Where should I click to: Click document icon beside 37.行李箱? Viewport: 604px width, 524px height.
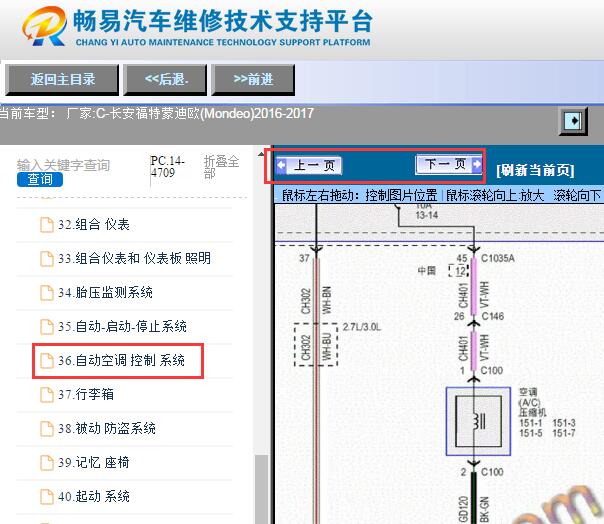click(x=47, y=395)
